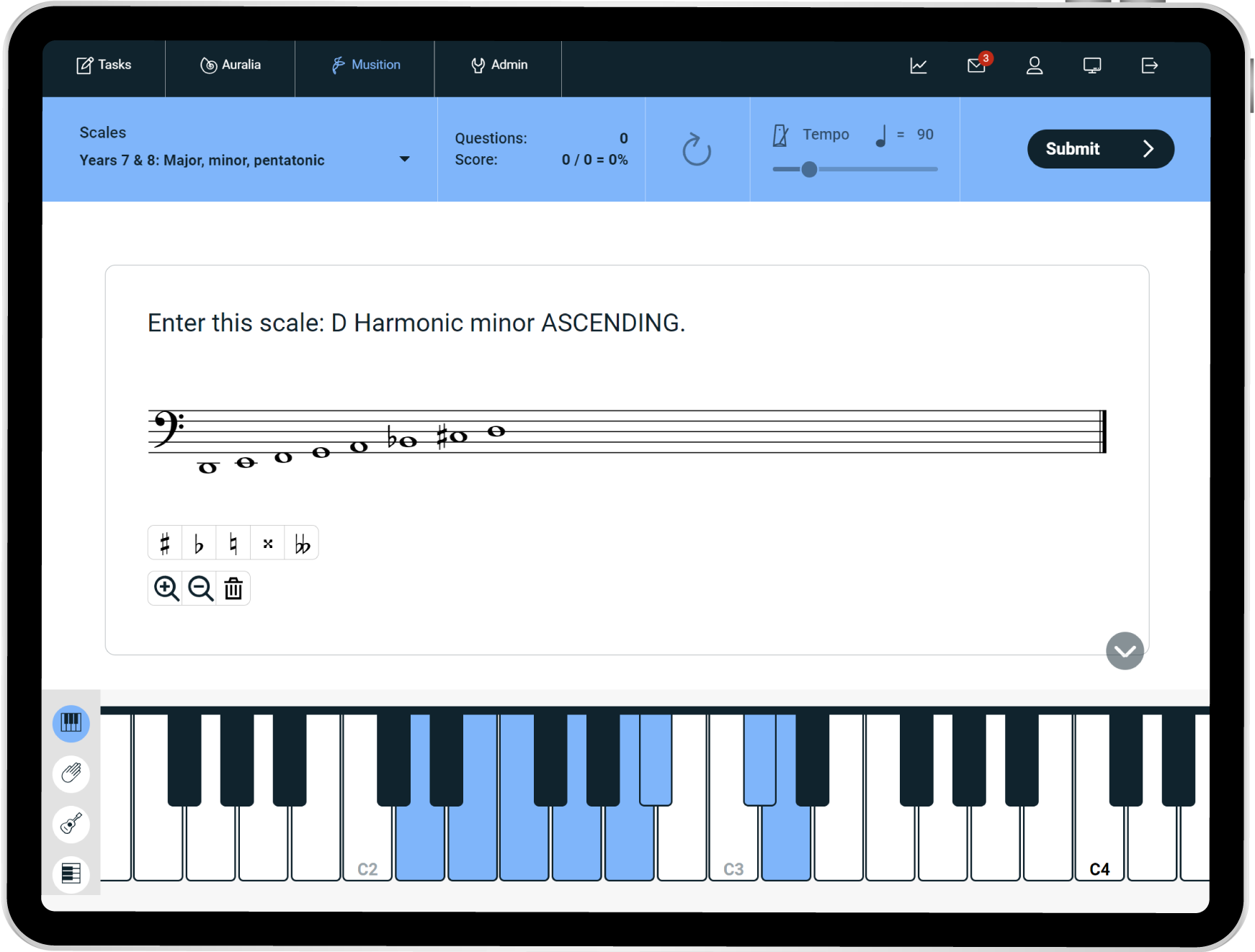Select the flat accidental button
This screenshot has height=952, width=1255.
199,543
